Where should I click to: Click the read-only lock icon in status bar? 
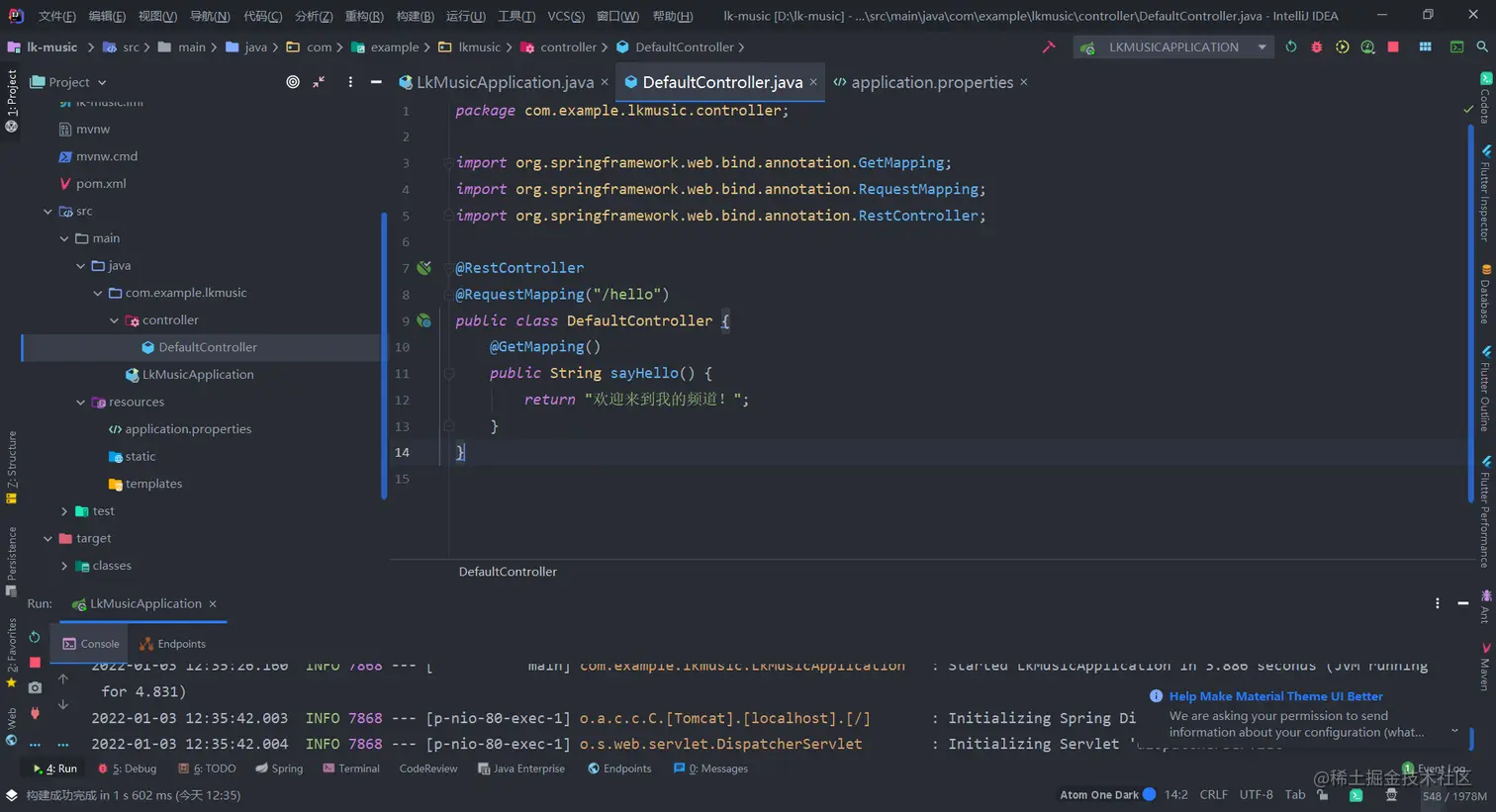point(1323,794)
